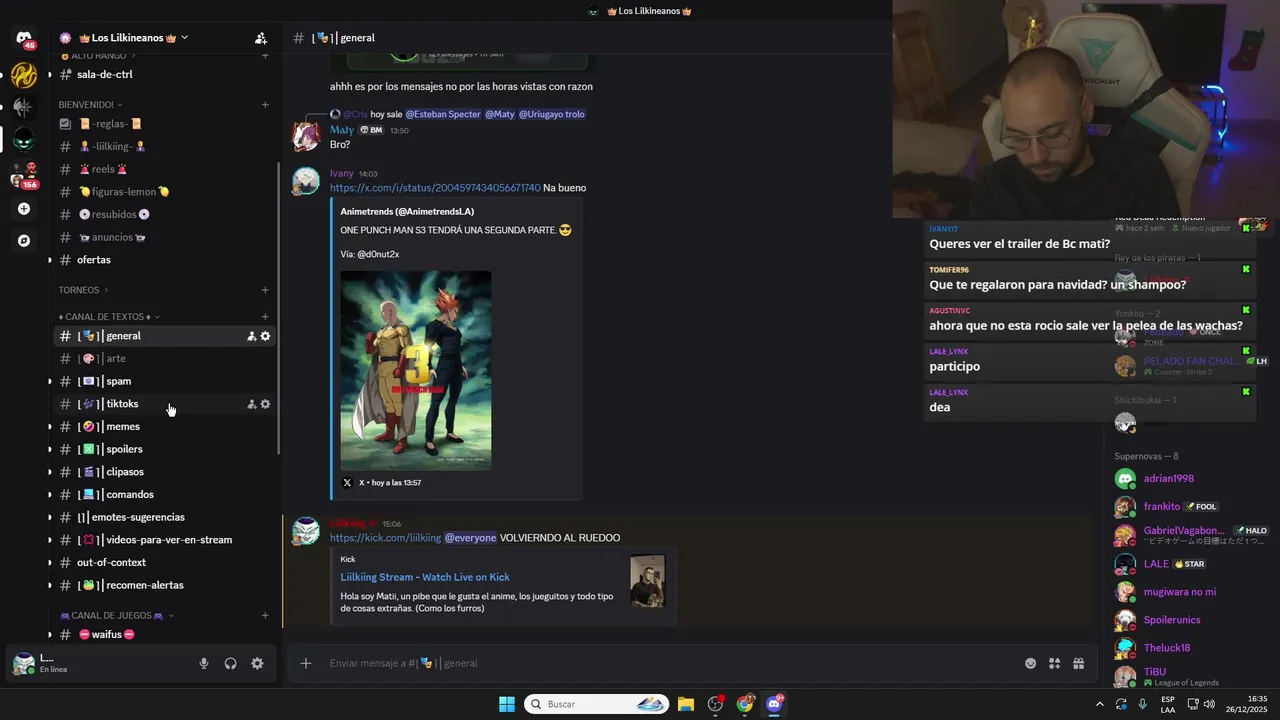The image size is (1280, 720).
Task: Open Liilkiing Stream - Watch Live on Kick
Action: 425,577
